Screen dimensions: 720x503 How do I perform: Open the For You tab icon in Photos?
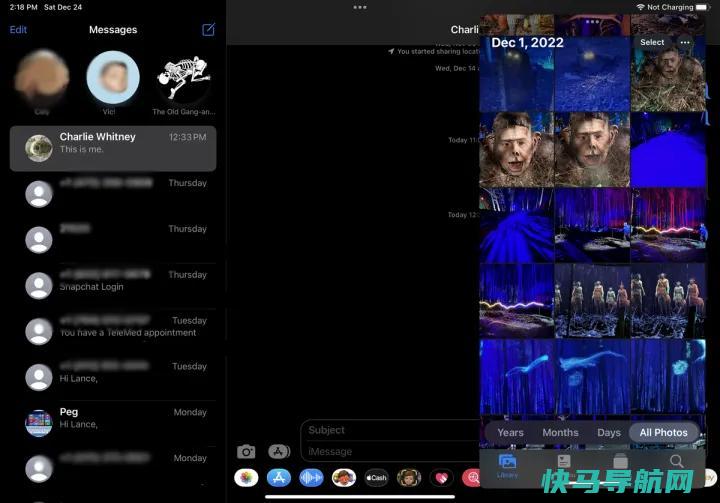point(564,461)
